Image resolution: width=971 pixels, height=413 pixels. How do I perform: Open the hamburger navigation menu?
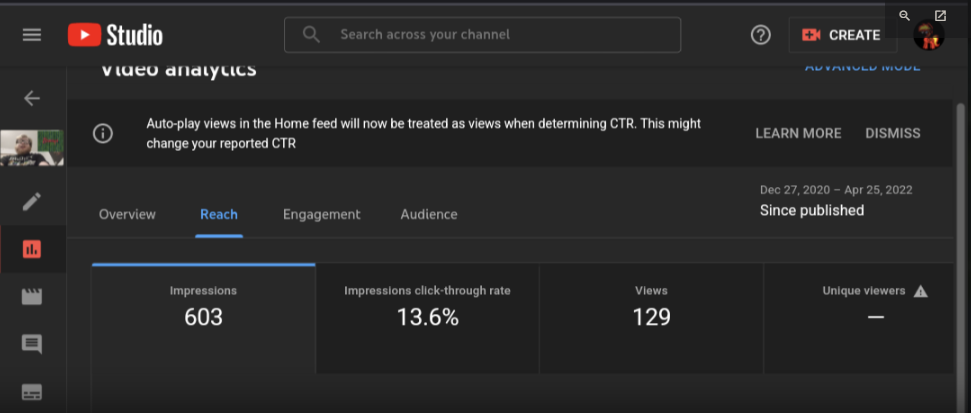(x=32, y=35)
